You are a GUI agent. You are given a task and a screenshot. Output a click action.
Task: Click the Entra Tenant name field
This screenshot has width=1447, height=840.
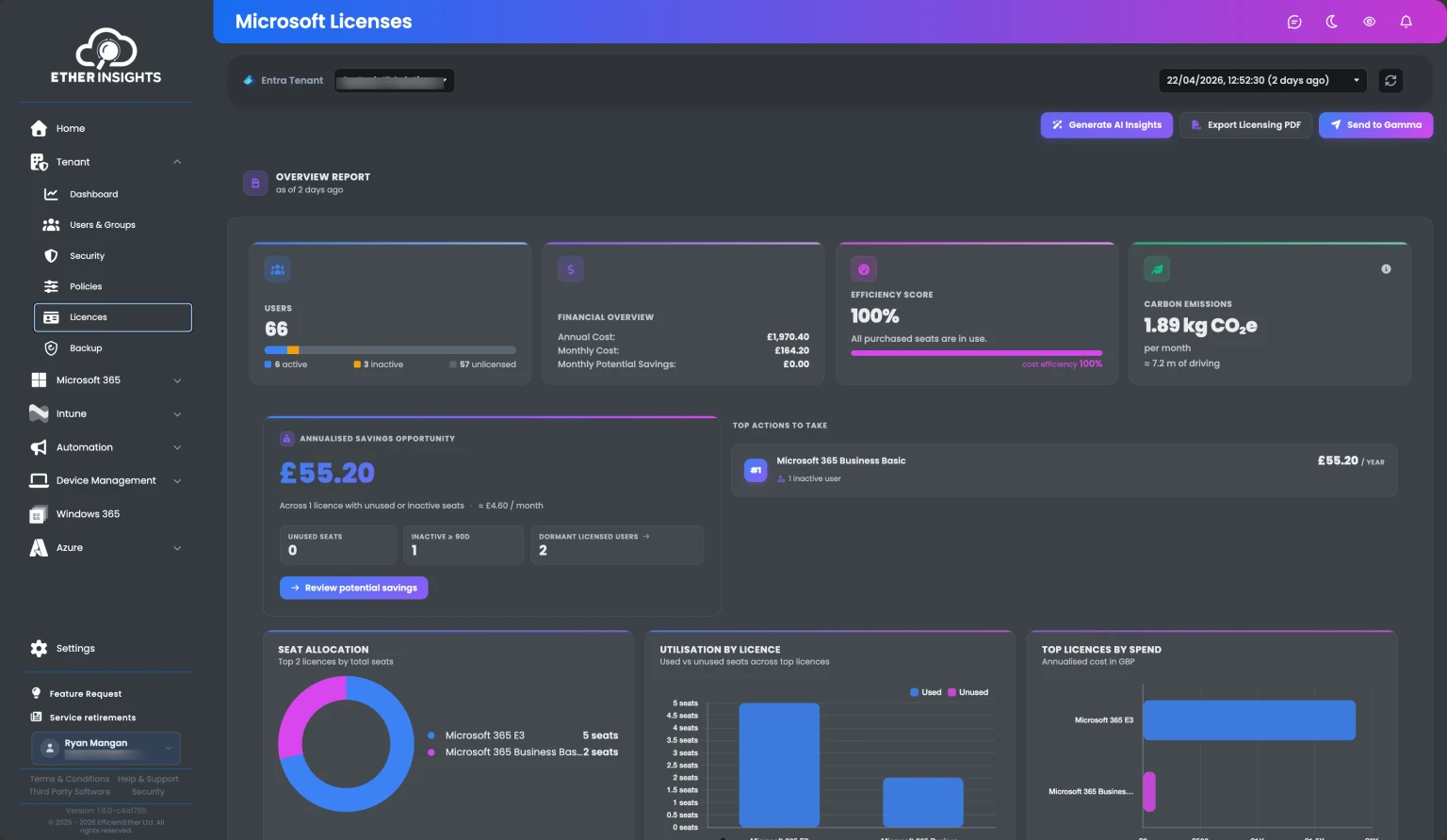394,81
